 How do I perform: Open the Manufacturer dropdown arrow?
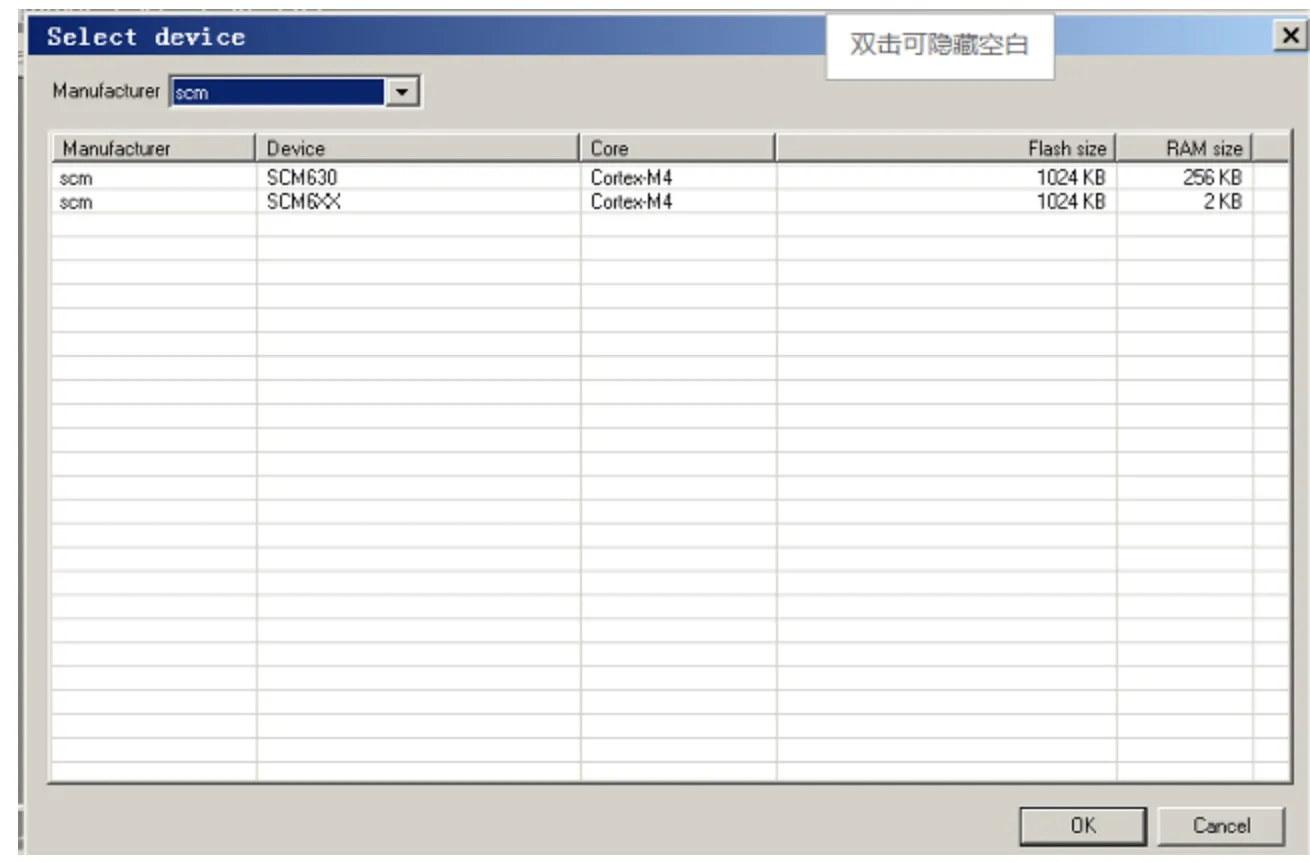402,92
